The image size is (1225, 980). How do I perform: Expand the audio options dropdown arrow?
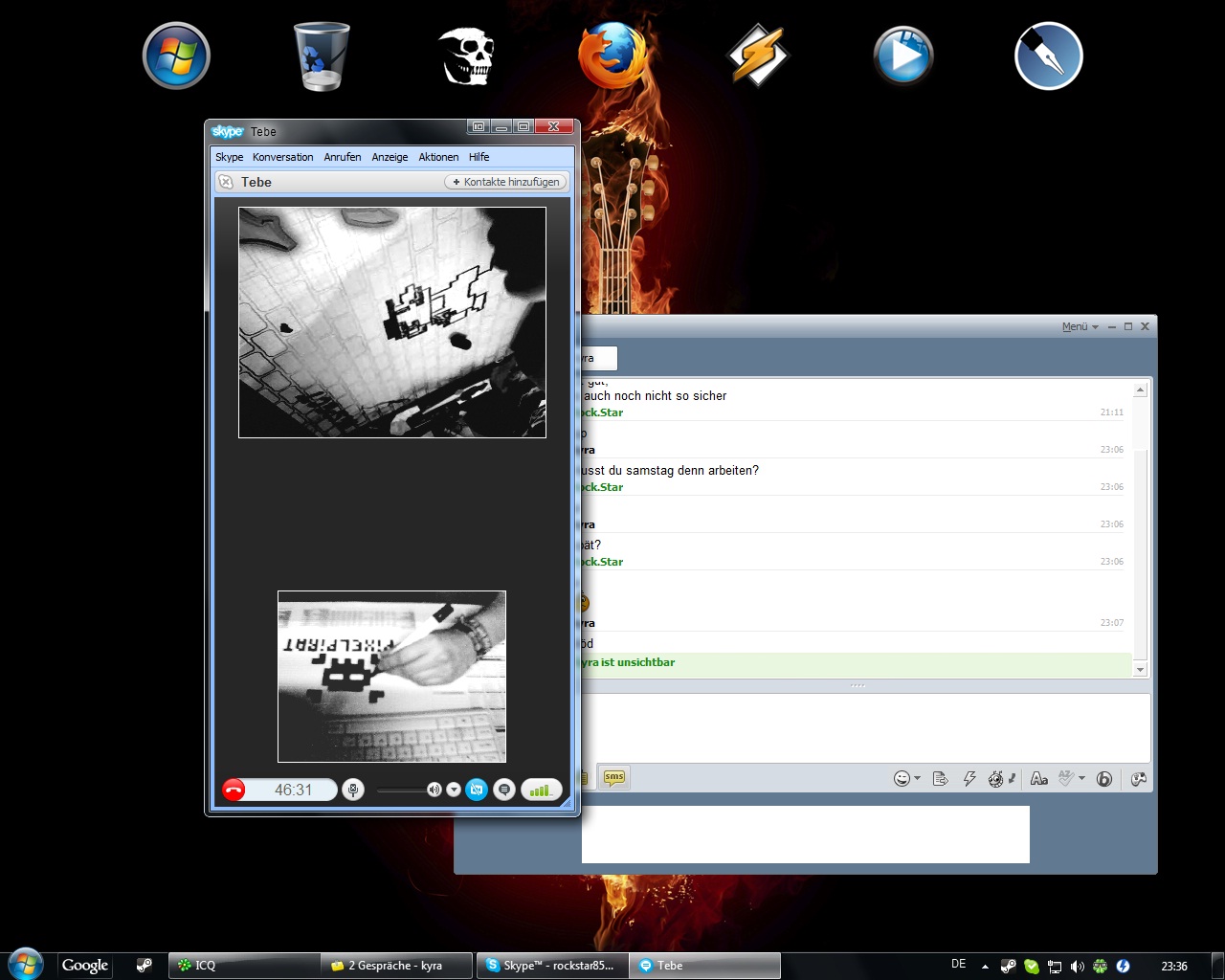tap(454, 790)
